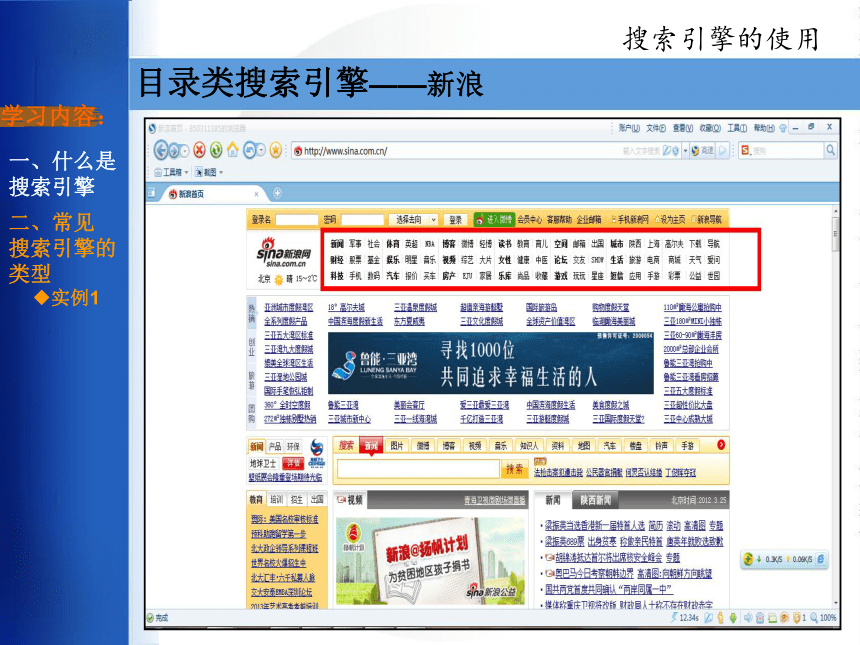Click the 高速 speed mode button

click(x=703, y=150)
